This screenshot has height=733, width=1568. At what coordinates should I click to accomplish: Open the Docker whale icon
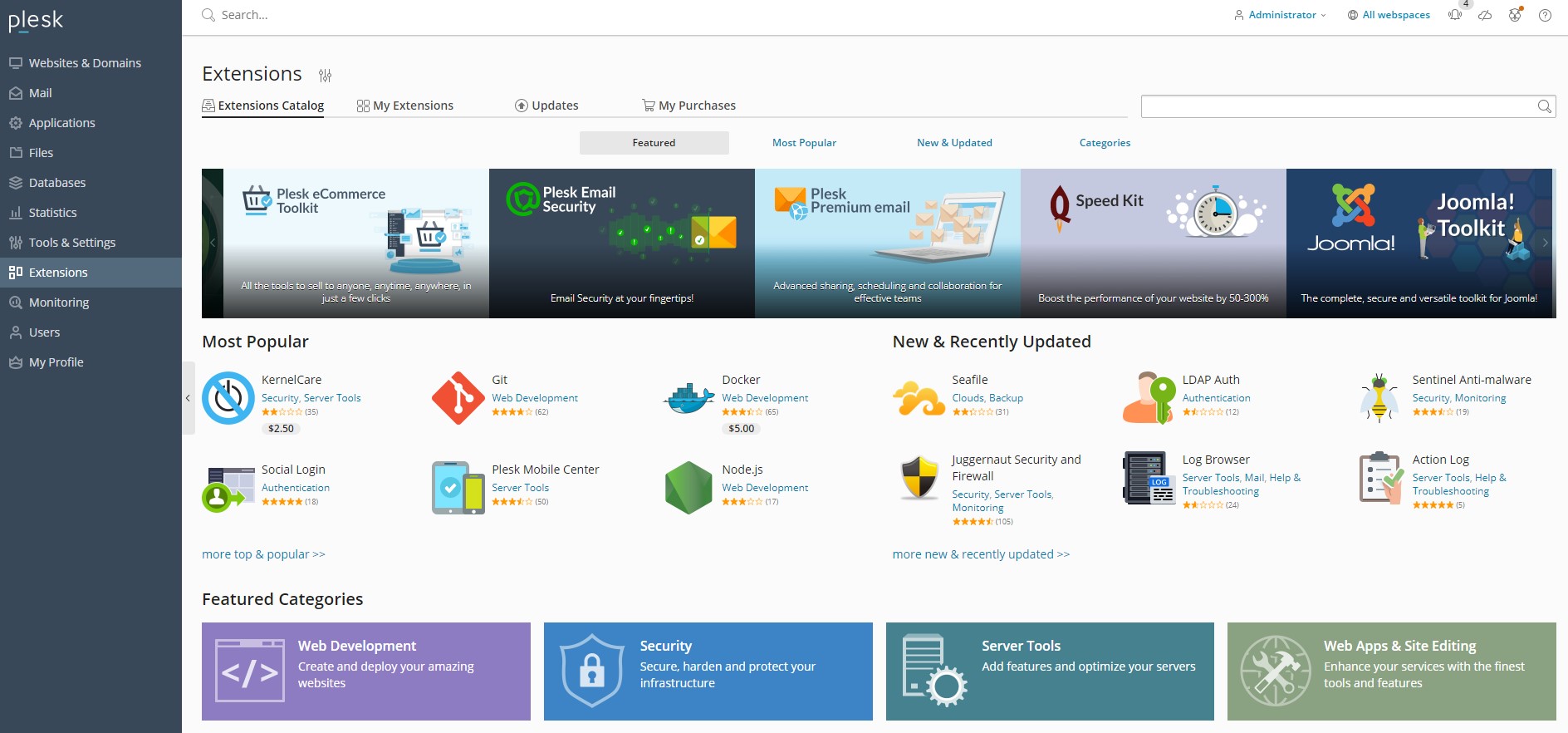click(x=688, y=398)
